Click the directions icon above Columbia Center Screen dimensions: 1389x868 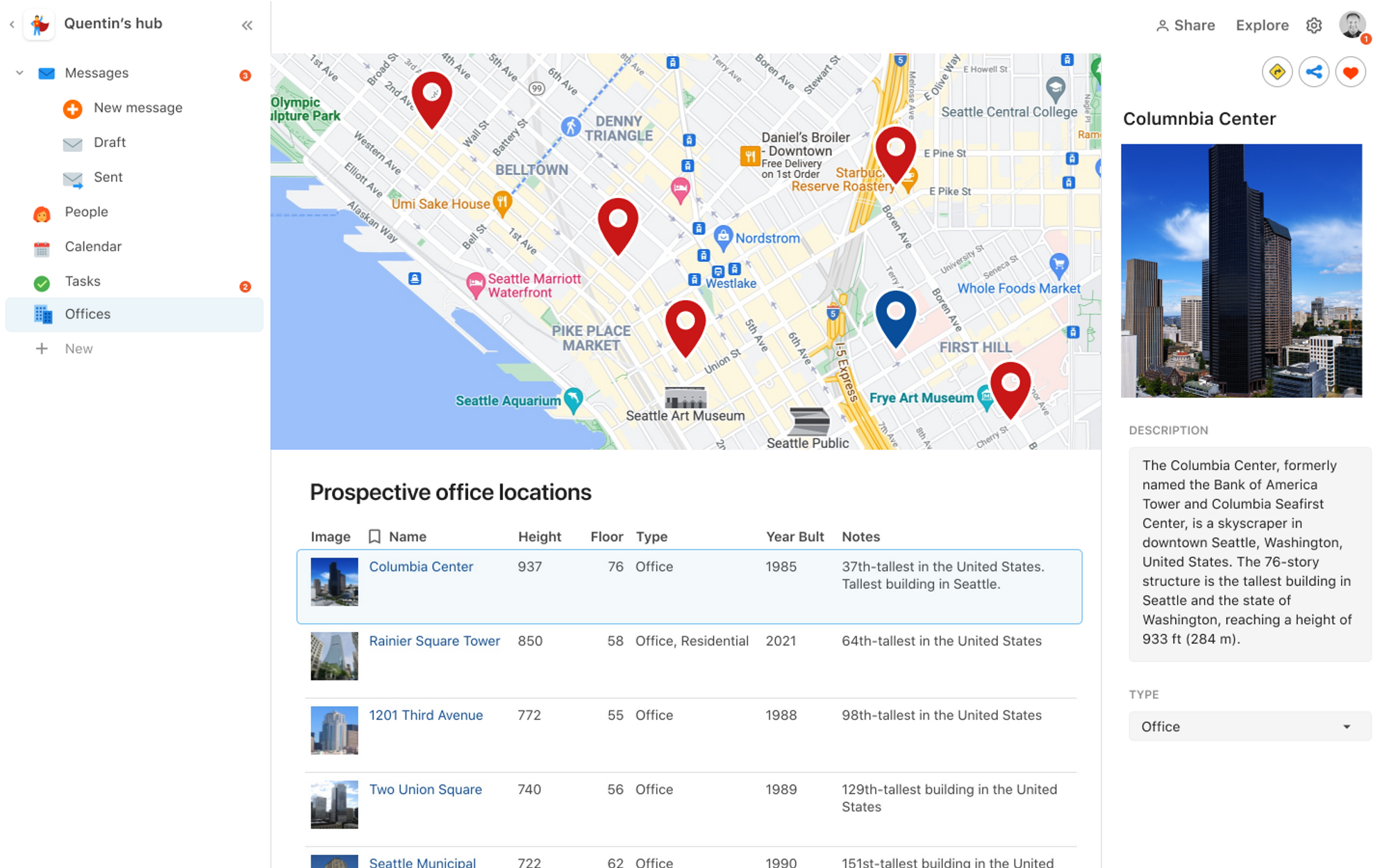click(1276, 72)
